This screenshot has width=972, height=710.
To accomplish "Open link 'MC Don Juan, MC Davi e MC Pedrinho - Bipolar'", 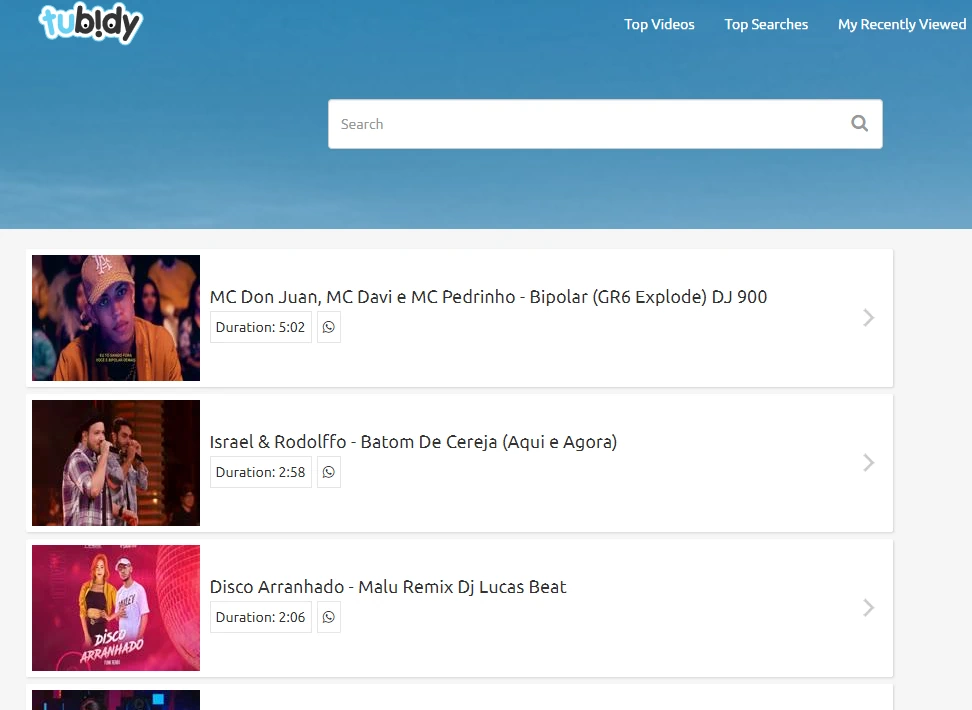I will [488, 297].
